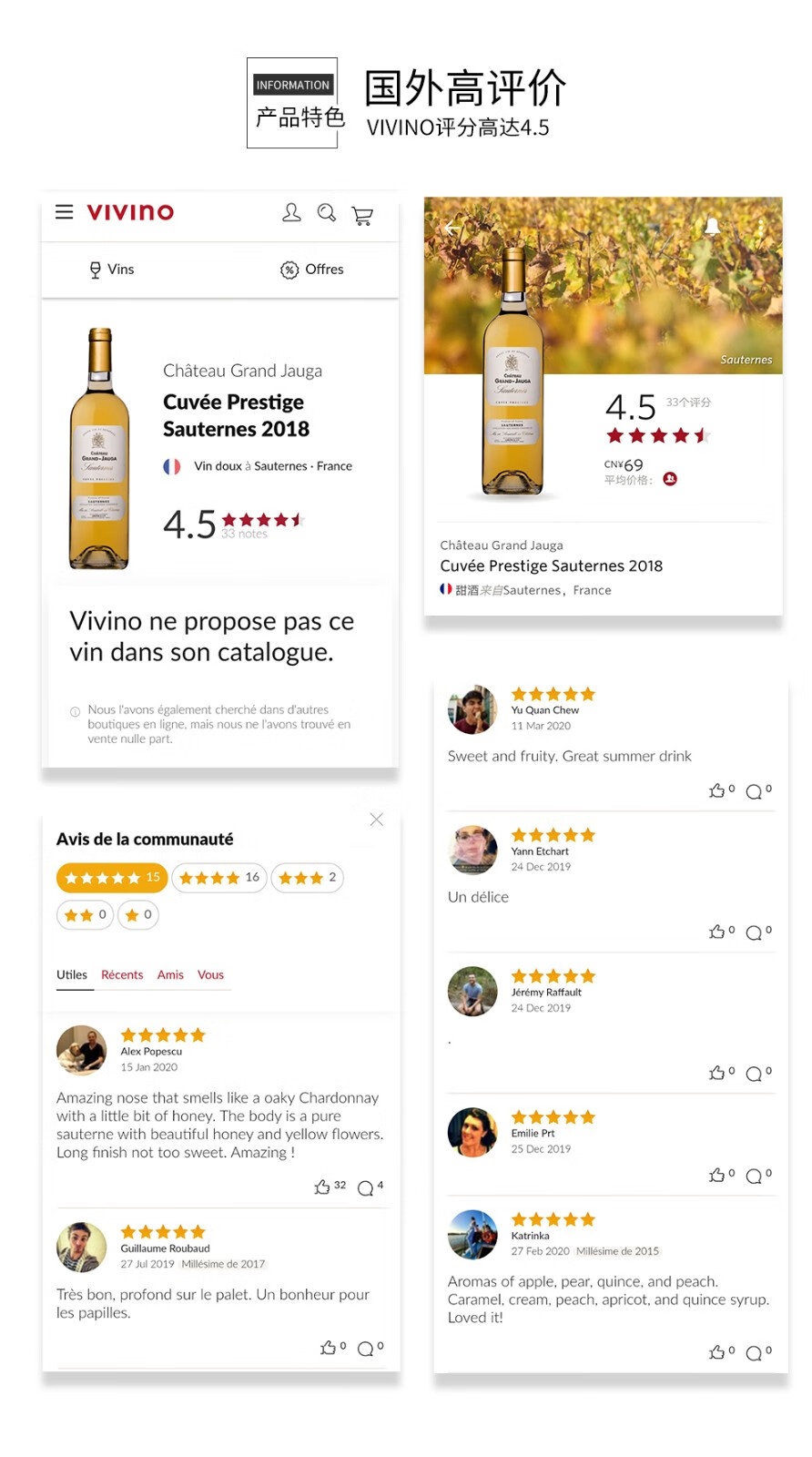Image resolution: width=812 pixels, height=1457 pixels.
Task: Switch to the Récents tab
Action: [122, 974]
